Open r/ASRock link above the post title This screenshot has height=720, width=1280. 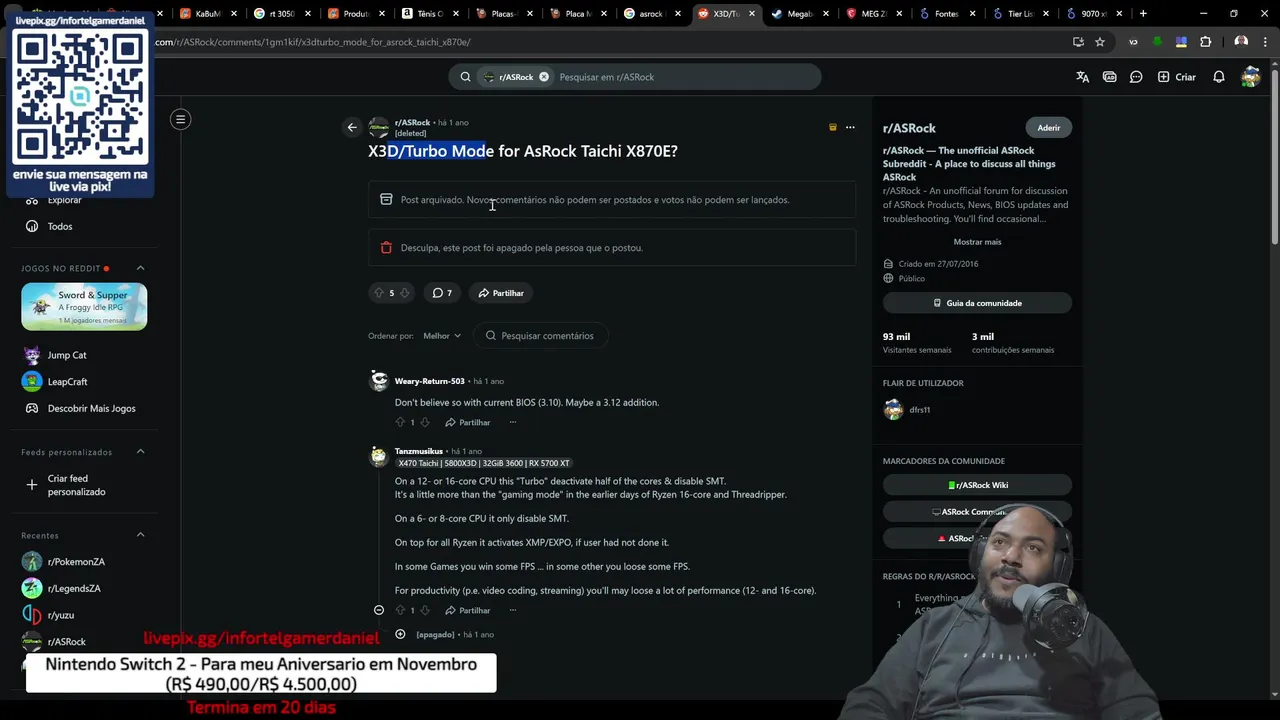pyautogui.click(x=412, y=122)
